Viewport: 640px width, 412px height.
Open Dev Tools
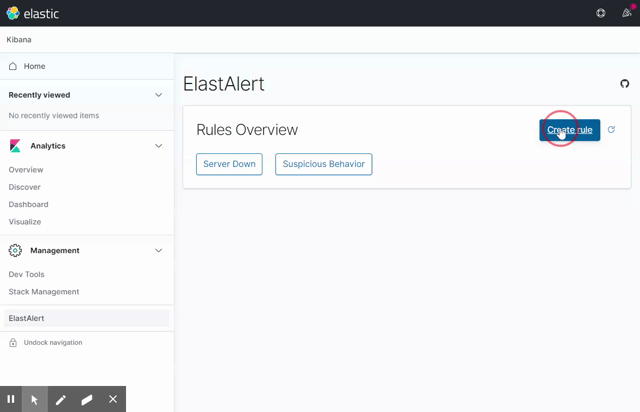pos(26,274)
